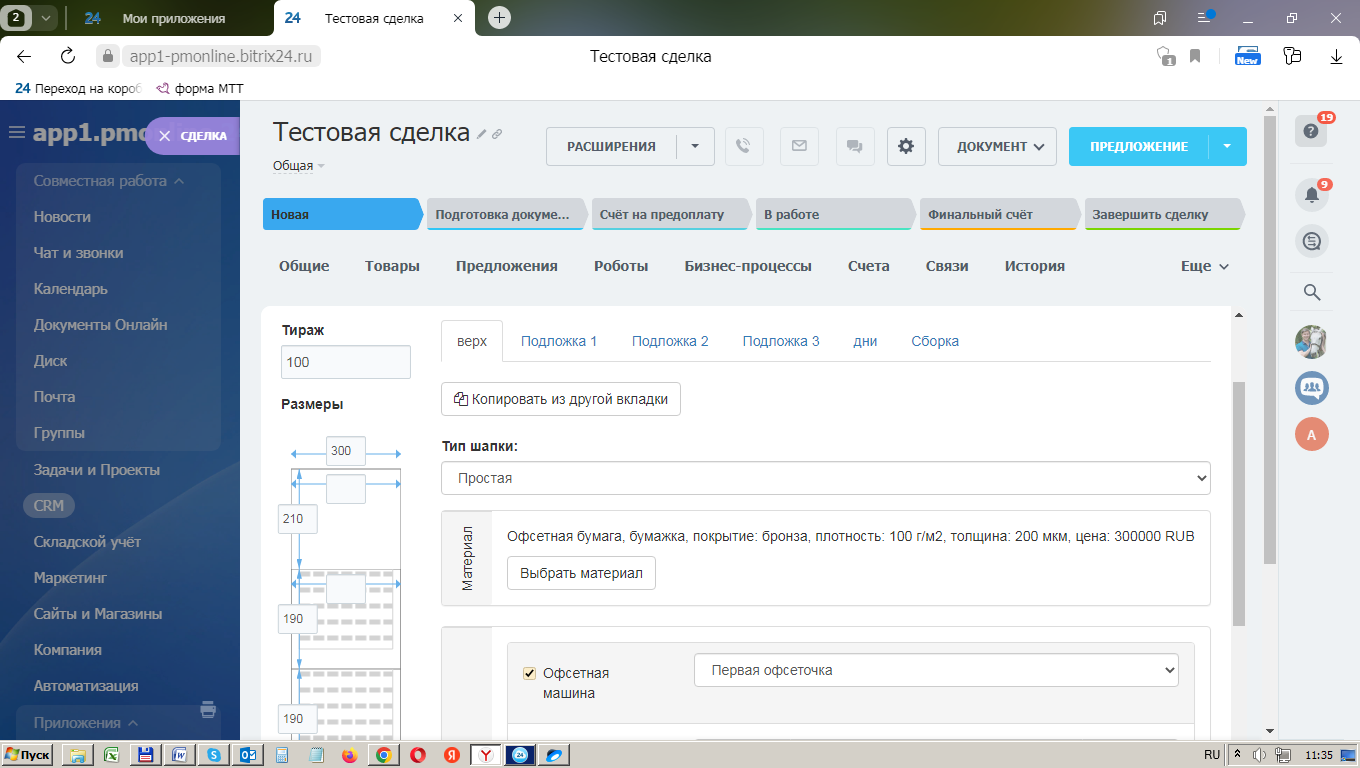Click Копировать из другой вкладки button
Image resolution: width=1360 pixels, height=768 pixels.
tap(560, 398)
